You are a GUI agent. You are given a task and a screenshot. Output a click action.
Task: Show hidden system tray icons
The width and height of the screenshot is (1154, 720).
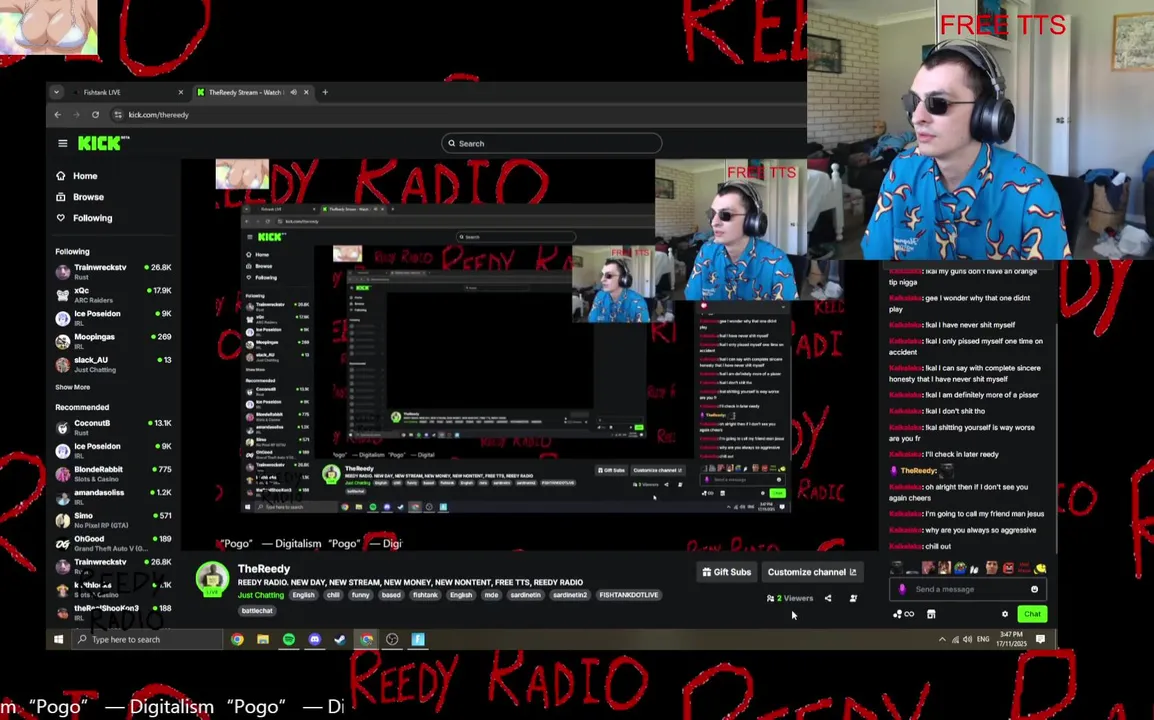pos(942,639)
